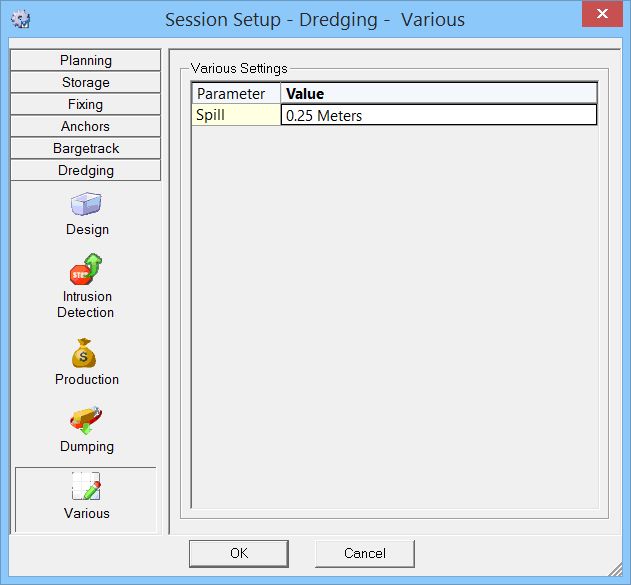Click the Parameter column header

(236, 94)
